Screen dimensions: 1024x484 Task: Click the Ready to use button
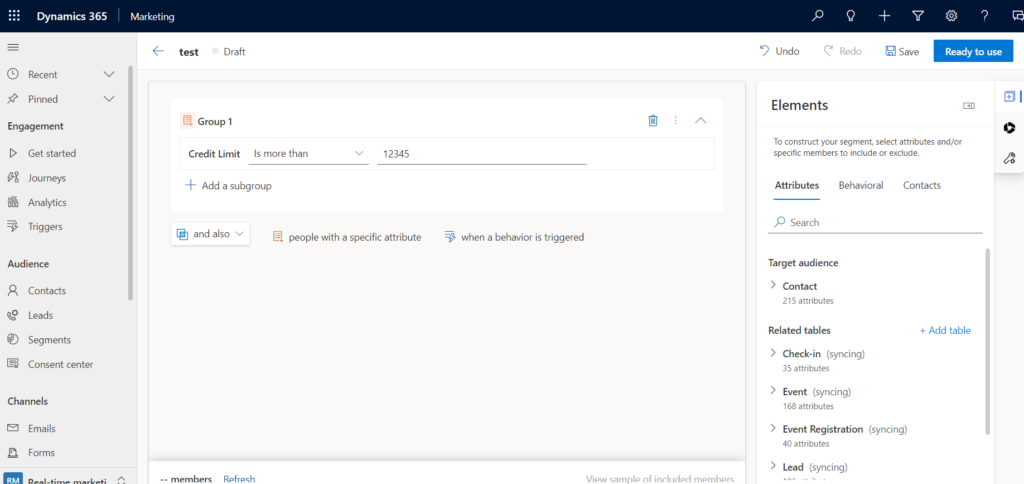click(974, 51)
